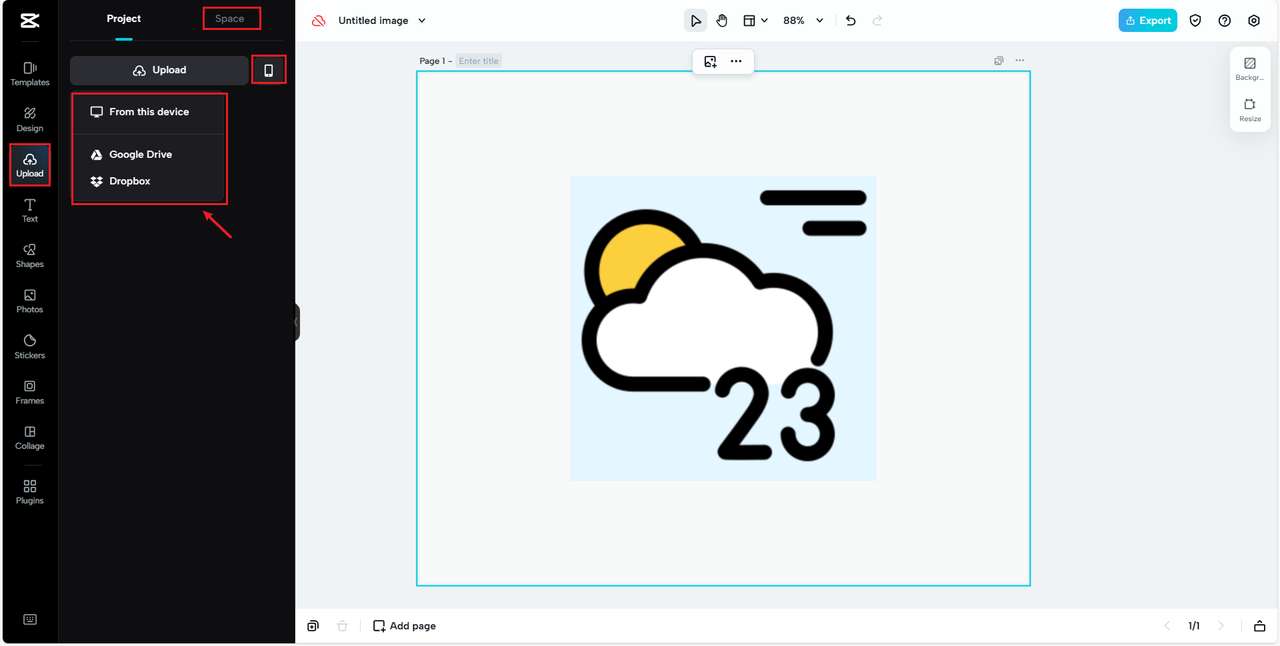Open the Shapes panel

30,256
